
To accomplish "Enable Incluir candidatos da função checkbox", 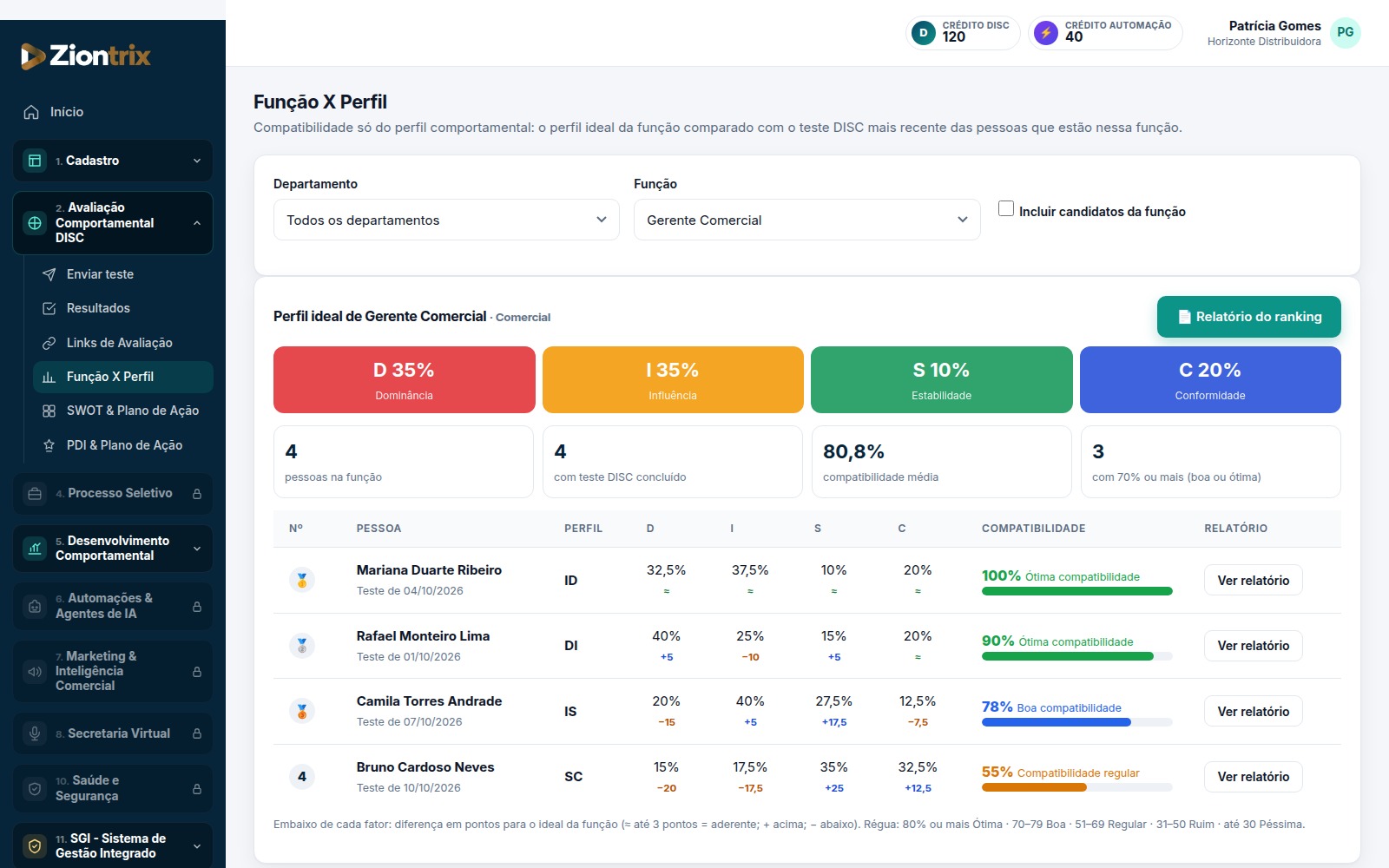I will (x=1006, y=208).
